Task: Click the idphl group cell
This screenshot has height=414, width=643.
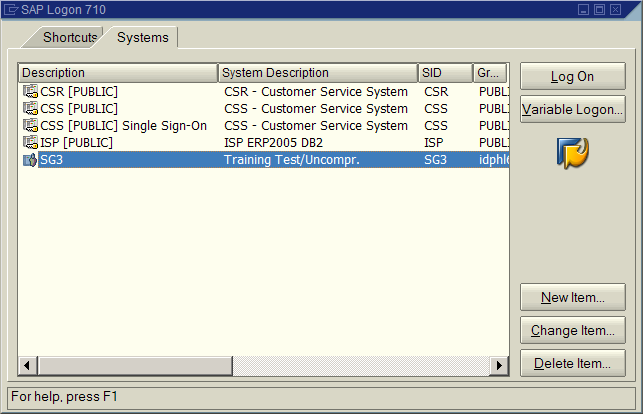Action: (494, 160)
